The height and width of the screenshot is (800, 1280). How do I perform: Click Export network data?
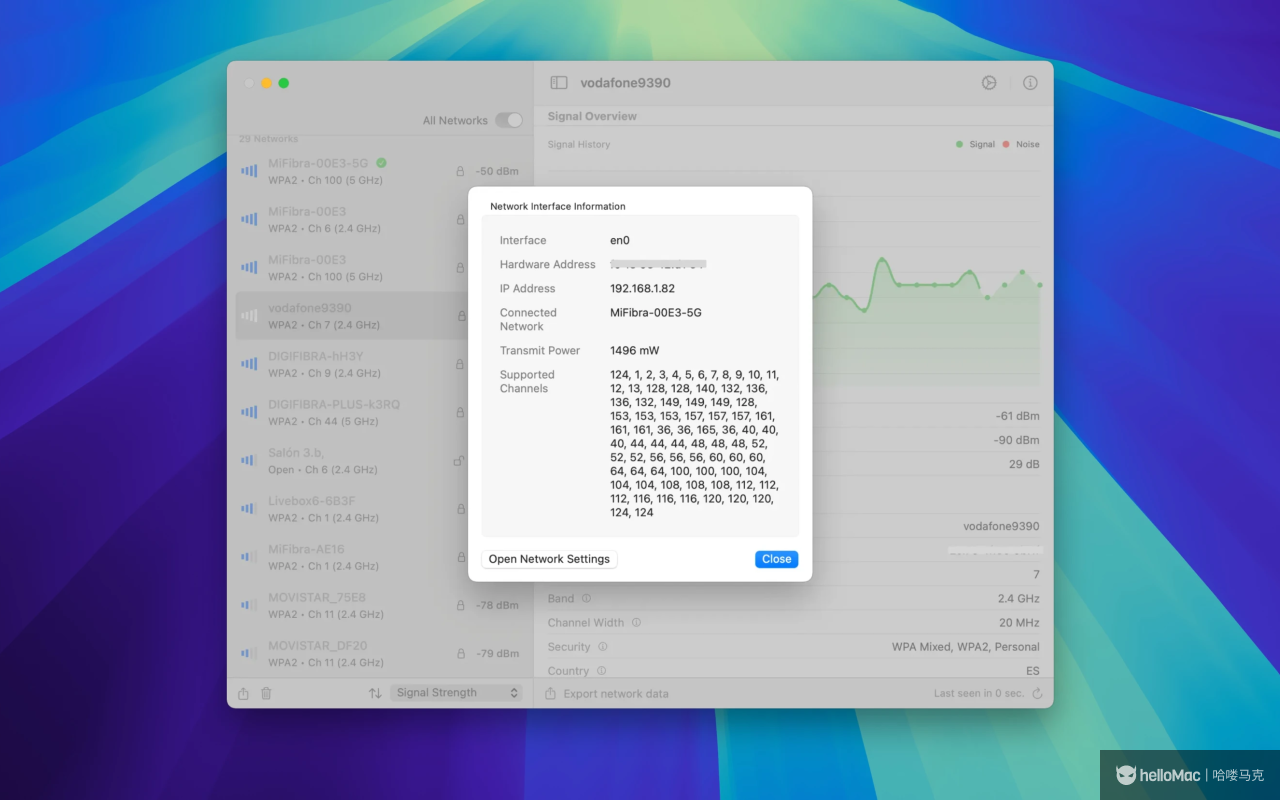(616, 693)
